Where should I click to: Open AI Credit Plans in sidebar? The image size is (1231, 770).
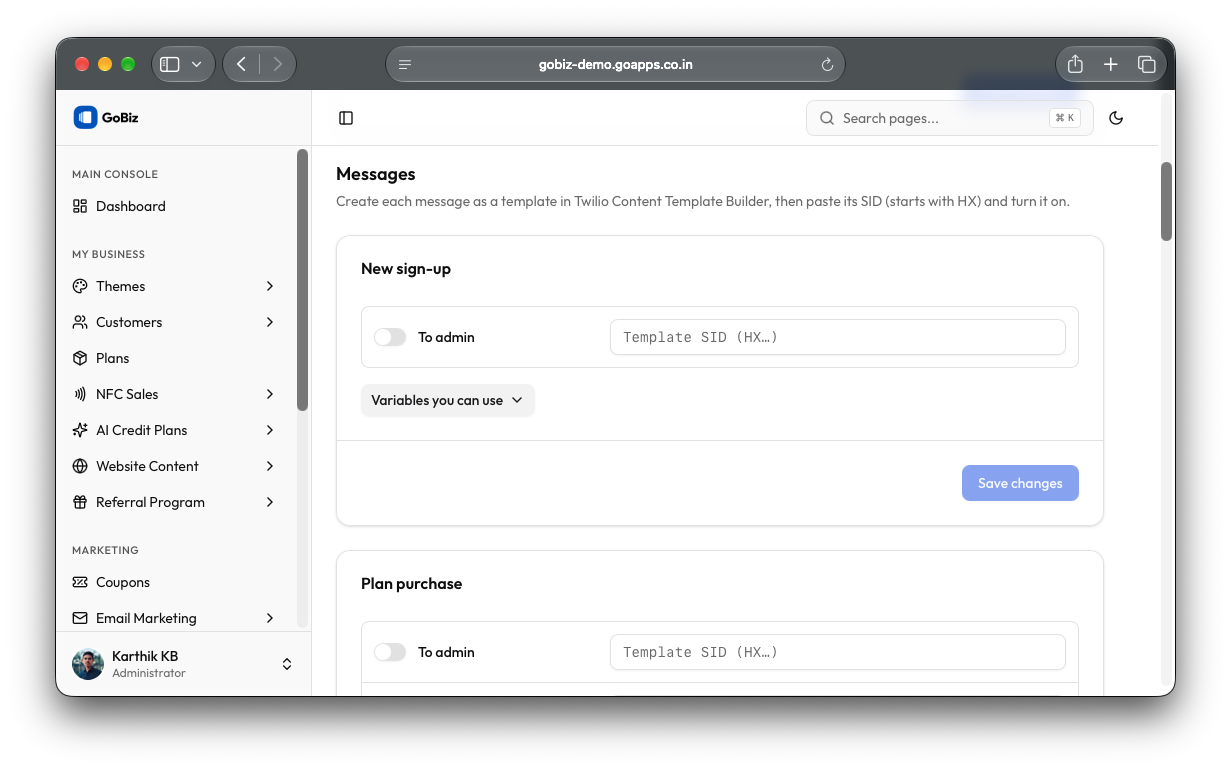click(174, 430)
